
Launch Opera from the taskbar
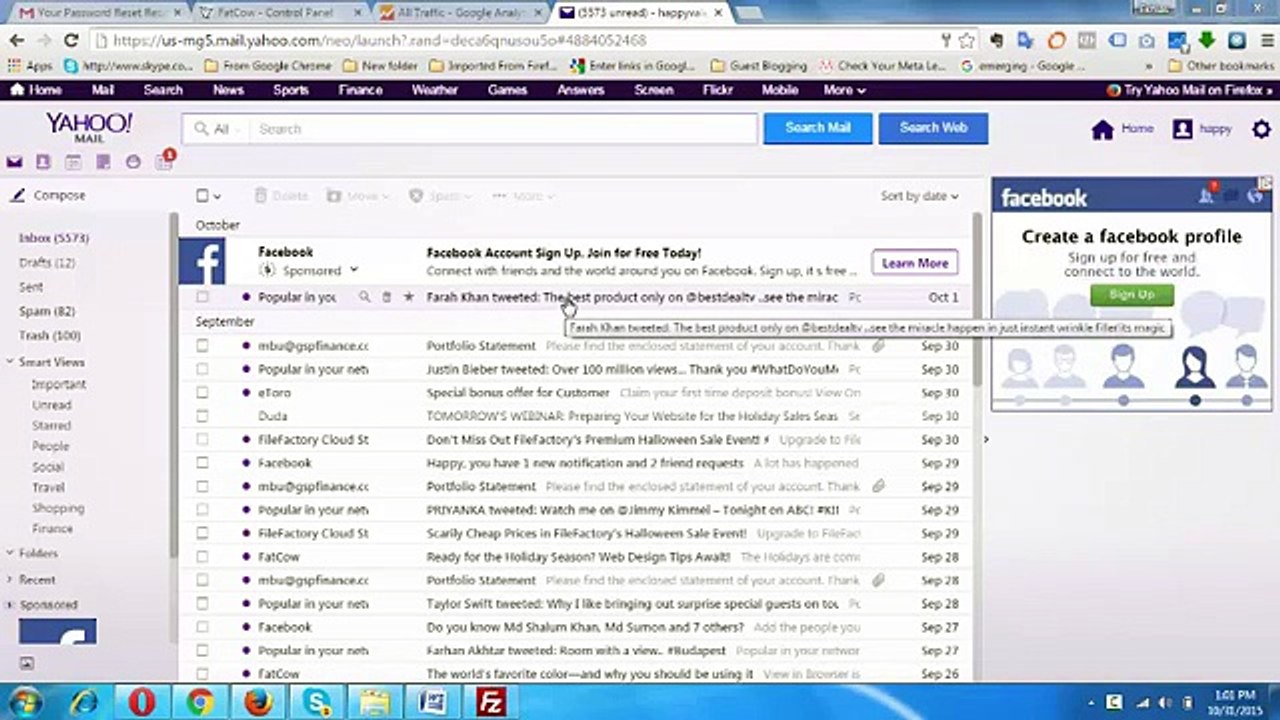pos(141,702)
